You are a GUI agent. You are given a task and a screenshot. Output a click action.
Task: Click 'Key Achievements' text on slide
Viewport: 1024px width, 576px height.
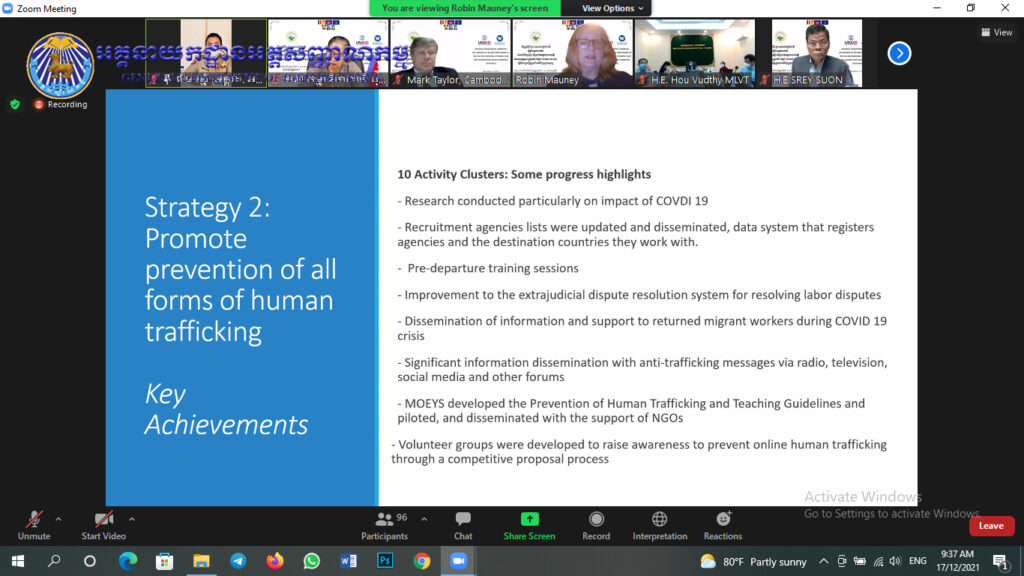[x=226, y=409]
